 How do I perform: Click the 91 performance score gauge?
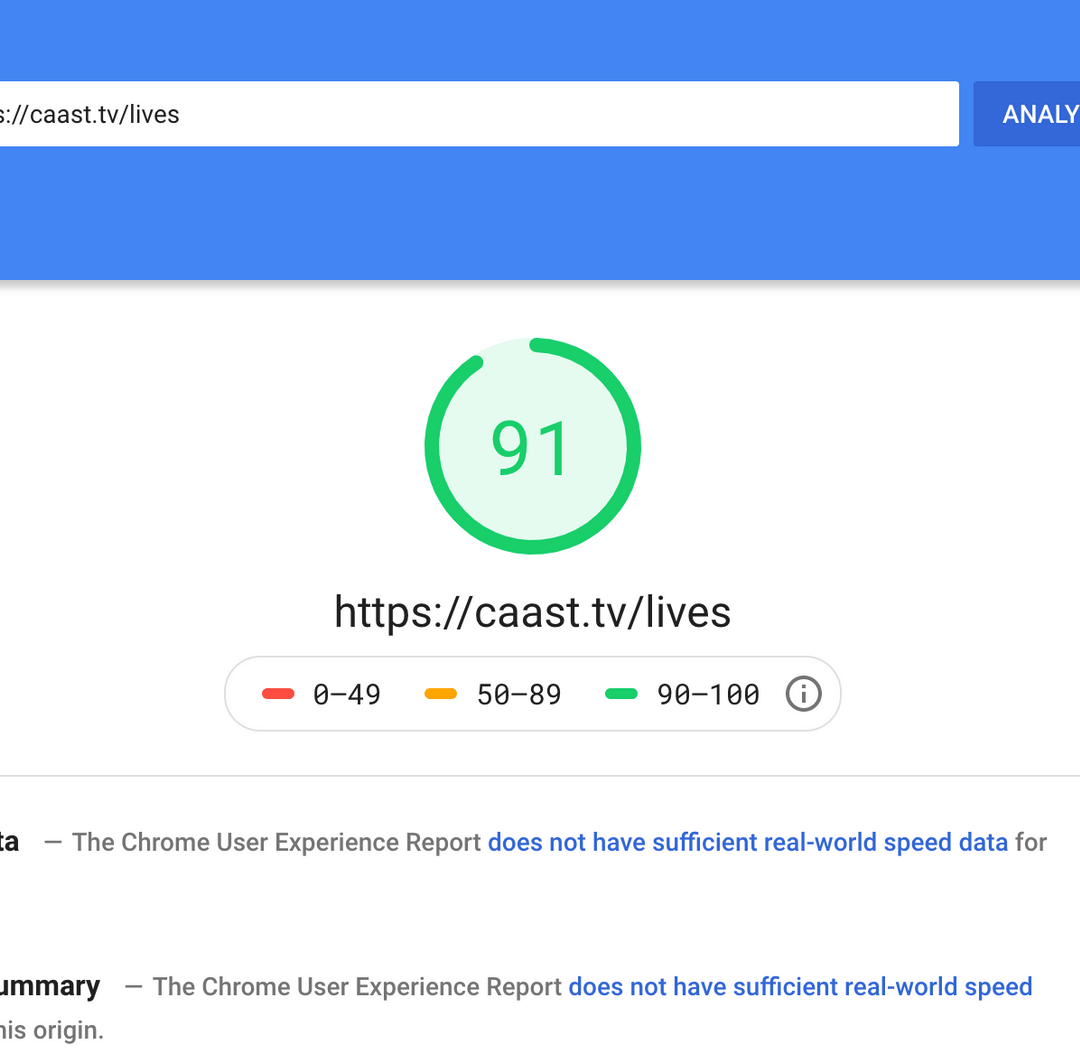(x=532, y=446)
